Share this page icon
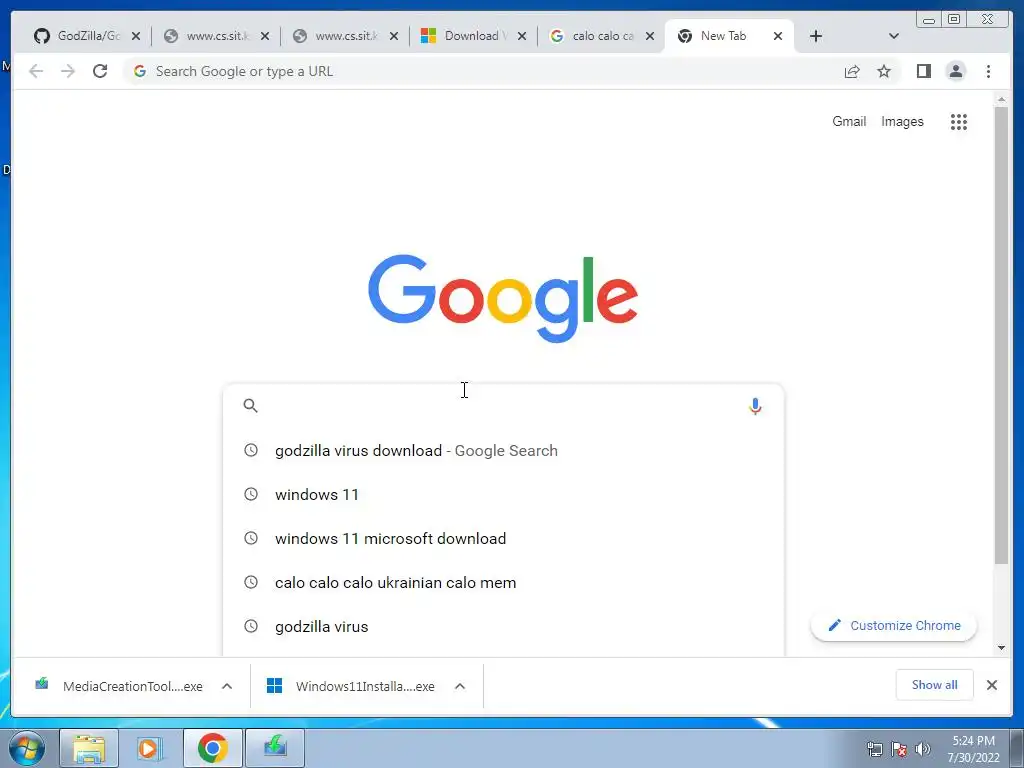1024x768 pixels. point(852,71)
